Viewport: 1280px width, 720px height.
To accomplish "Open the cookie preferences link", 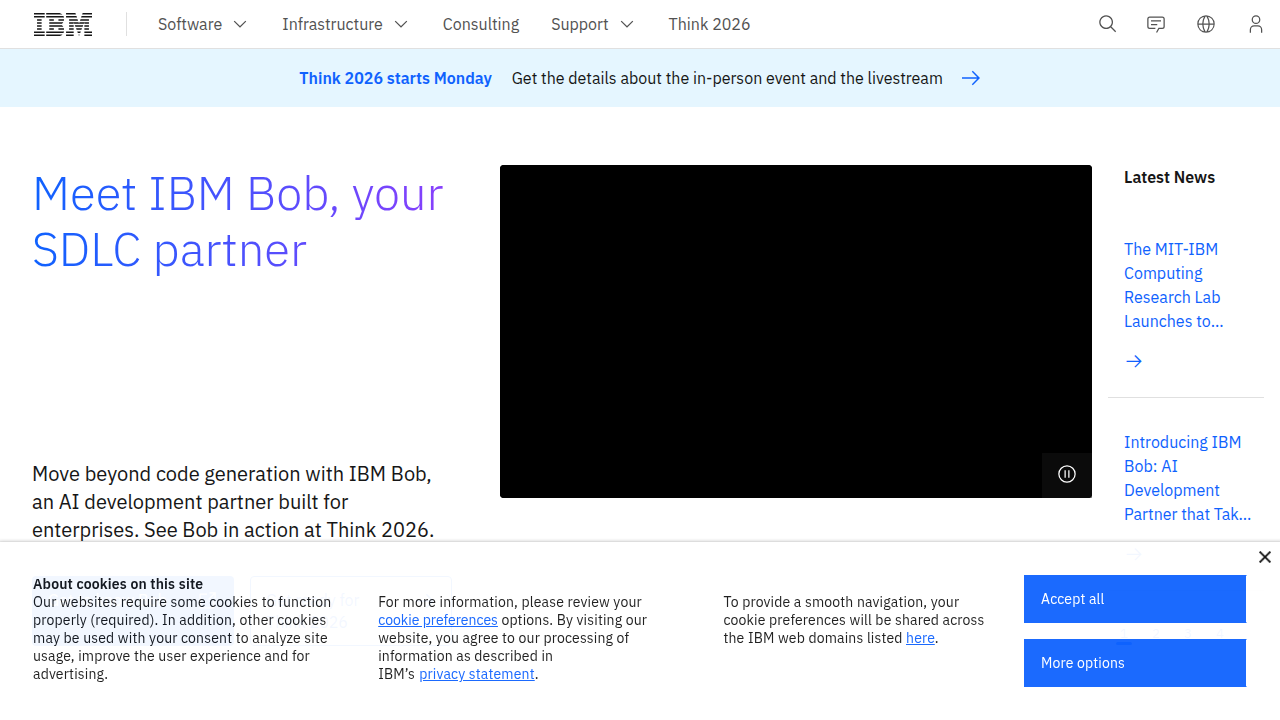I will [438, 620].
